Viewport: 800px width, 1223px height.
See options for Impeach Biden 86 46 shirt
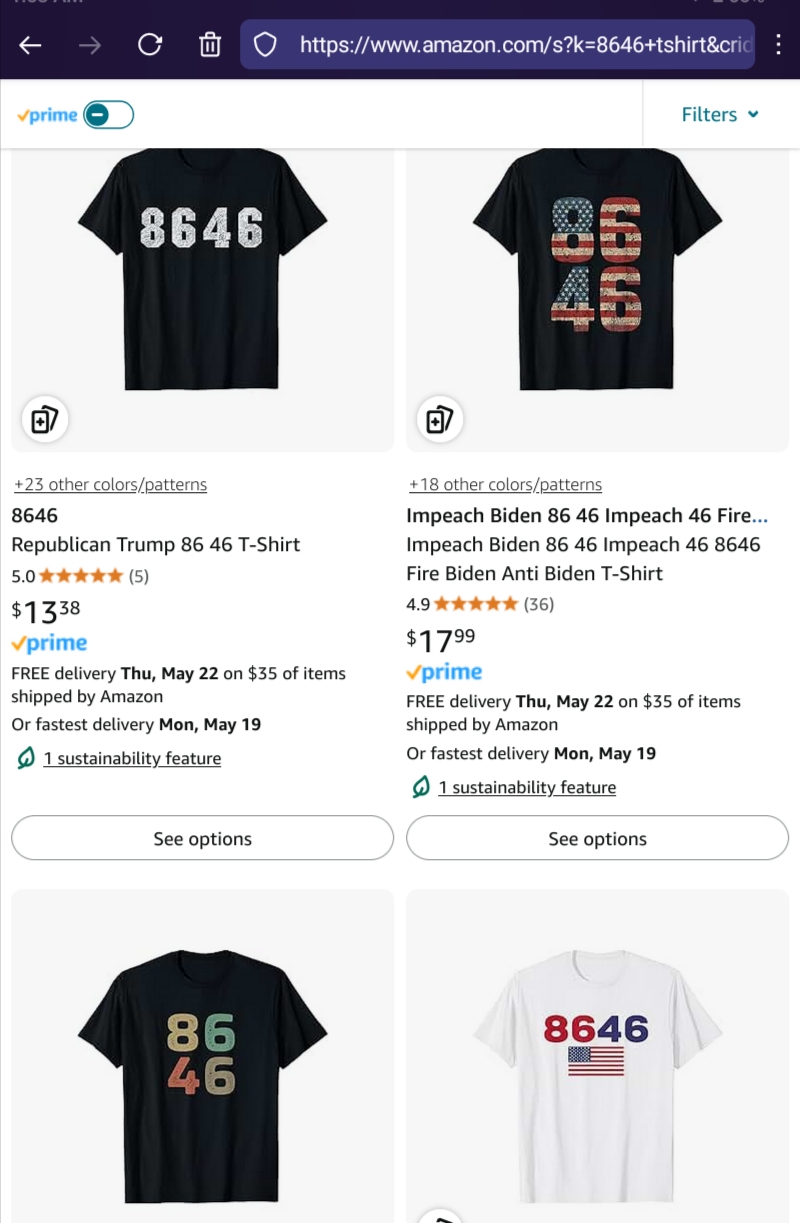[597, 839]
